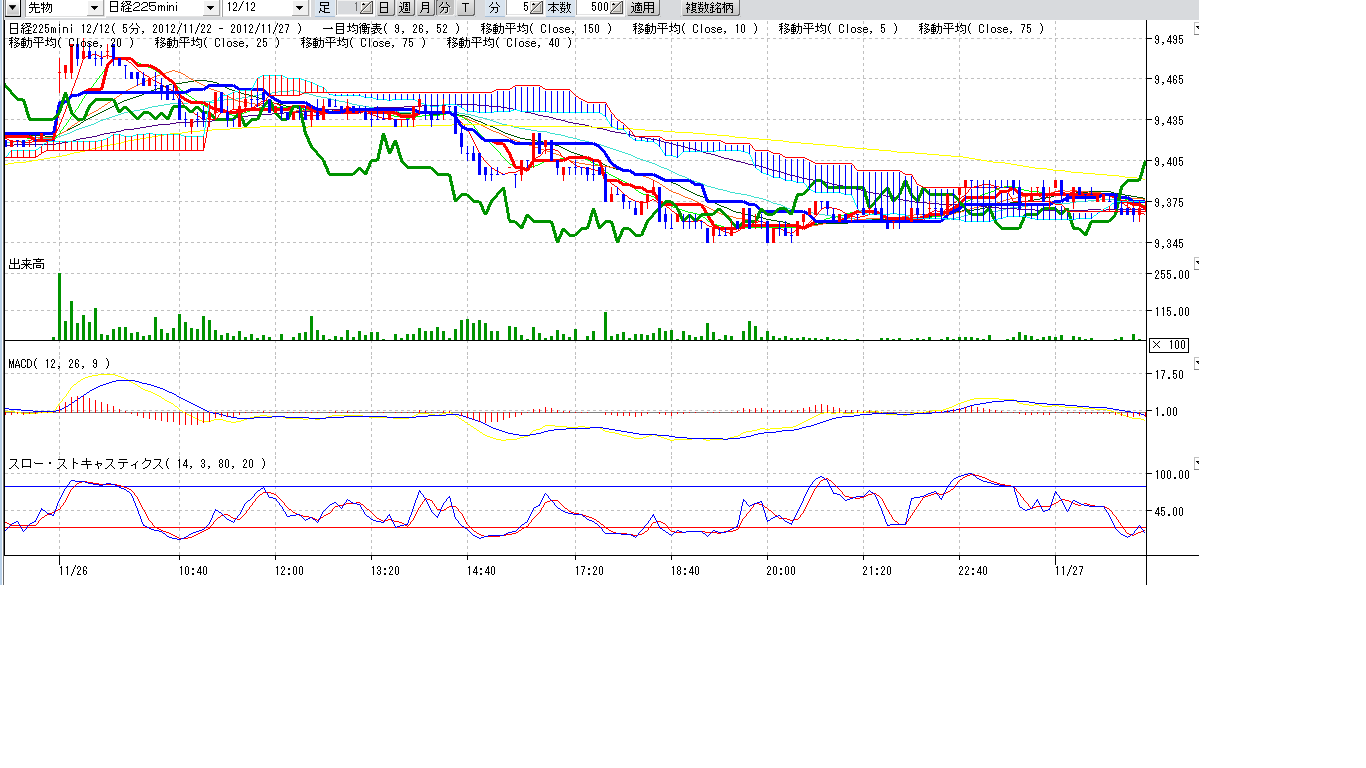Screen dimensions: 1366x768
Task: Switch chart to daily (日) timeframe
Action: click(384, 8)
